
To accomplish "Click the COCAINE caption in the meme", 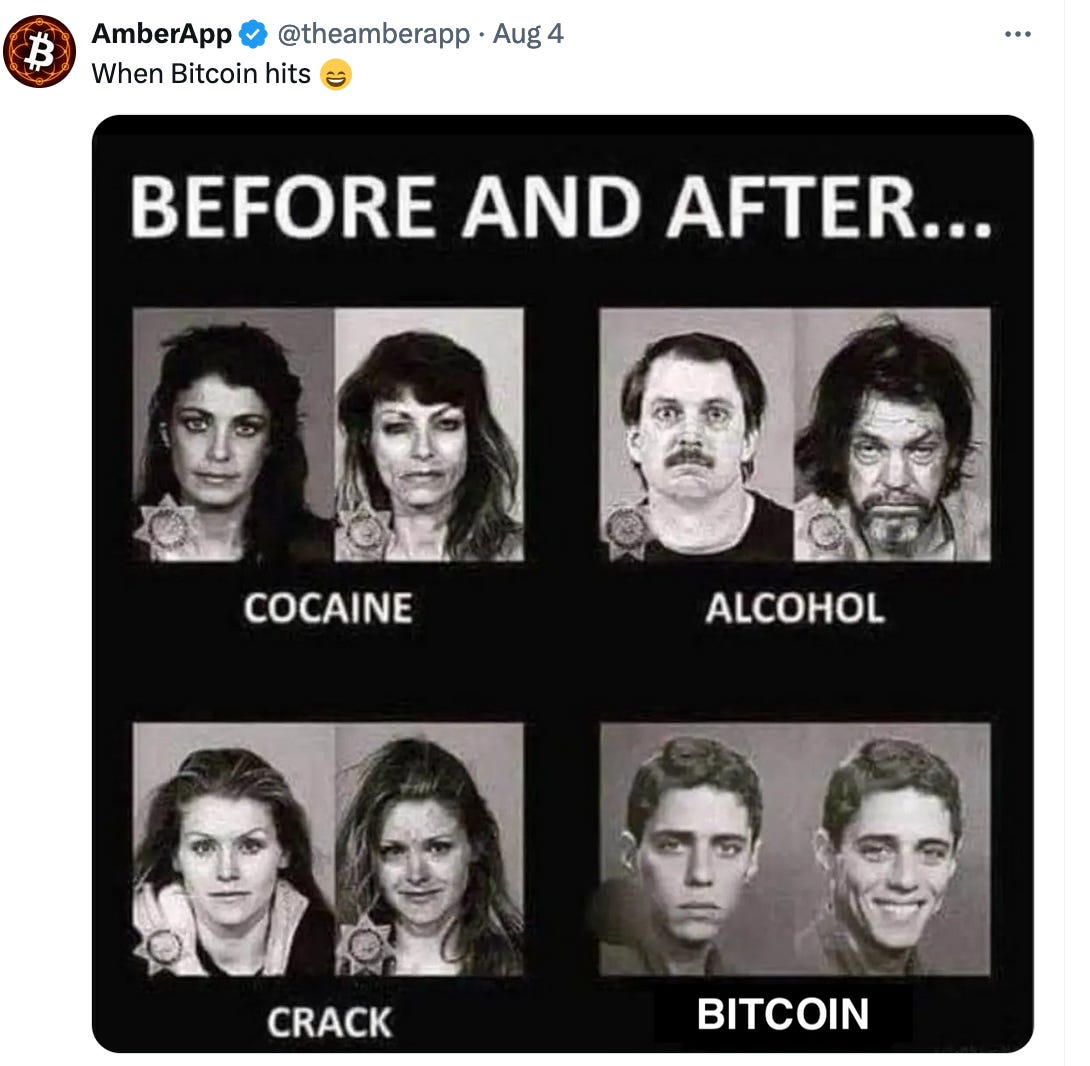I will coord(328,608).
